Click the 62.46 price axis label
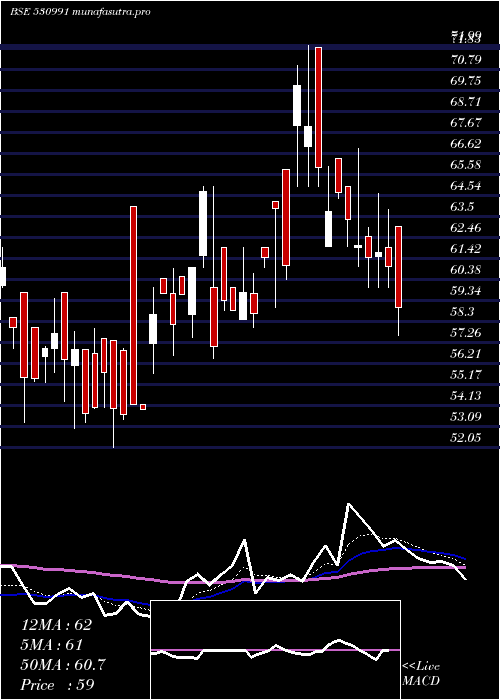 point(467,227)
